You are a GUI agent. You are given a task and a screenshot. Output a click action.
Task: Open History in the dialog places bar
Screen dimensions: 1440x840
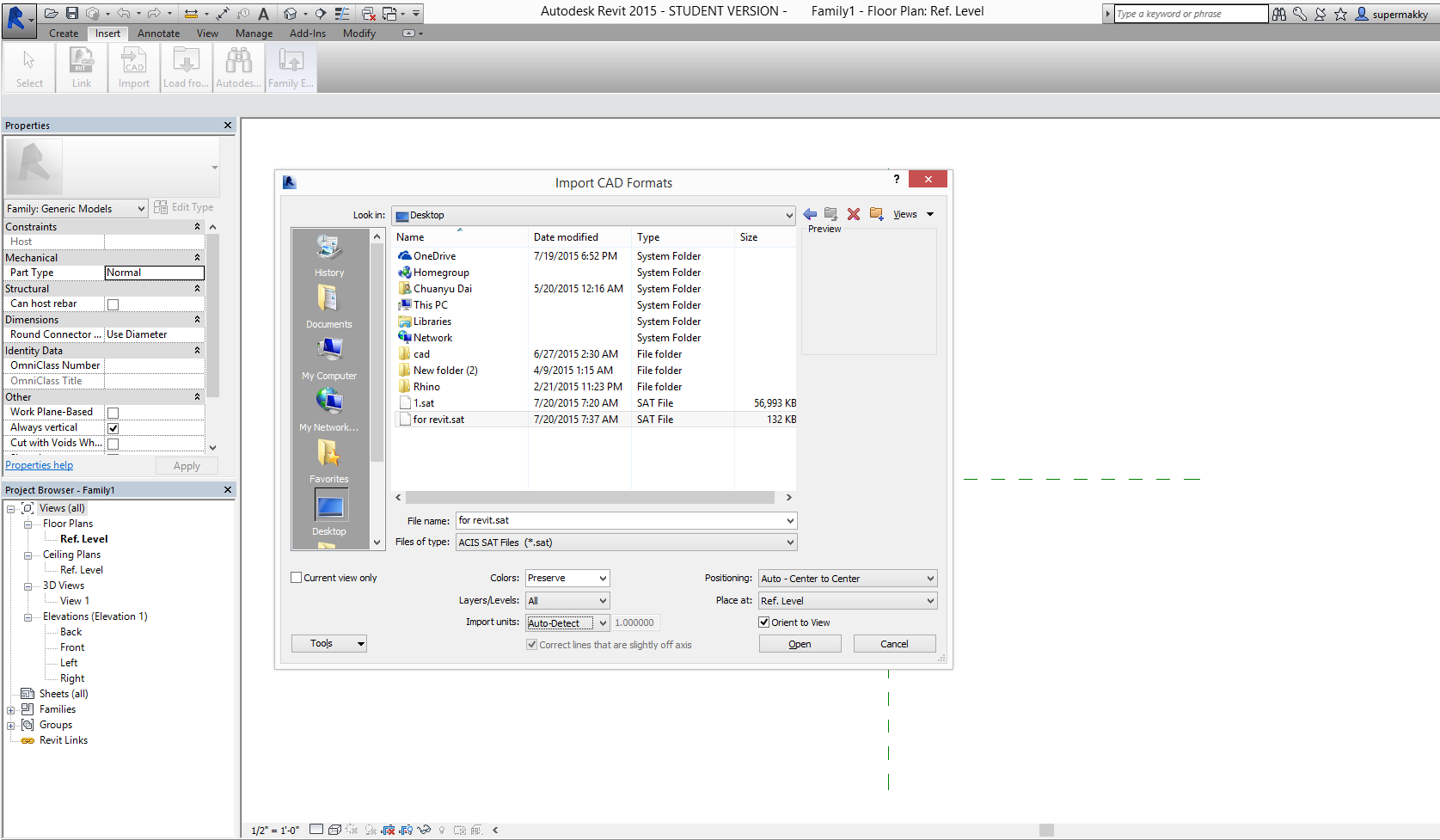329,255
